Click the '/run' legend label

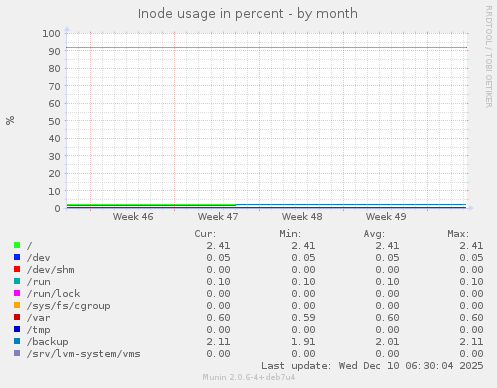39,282
